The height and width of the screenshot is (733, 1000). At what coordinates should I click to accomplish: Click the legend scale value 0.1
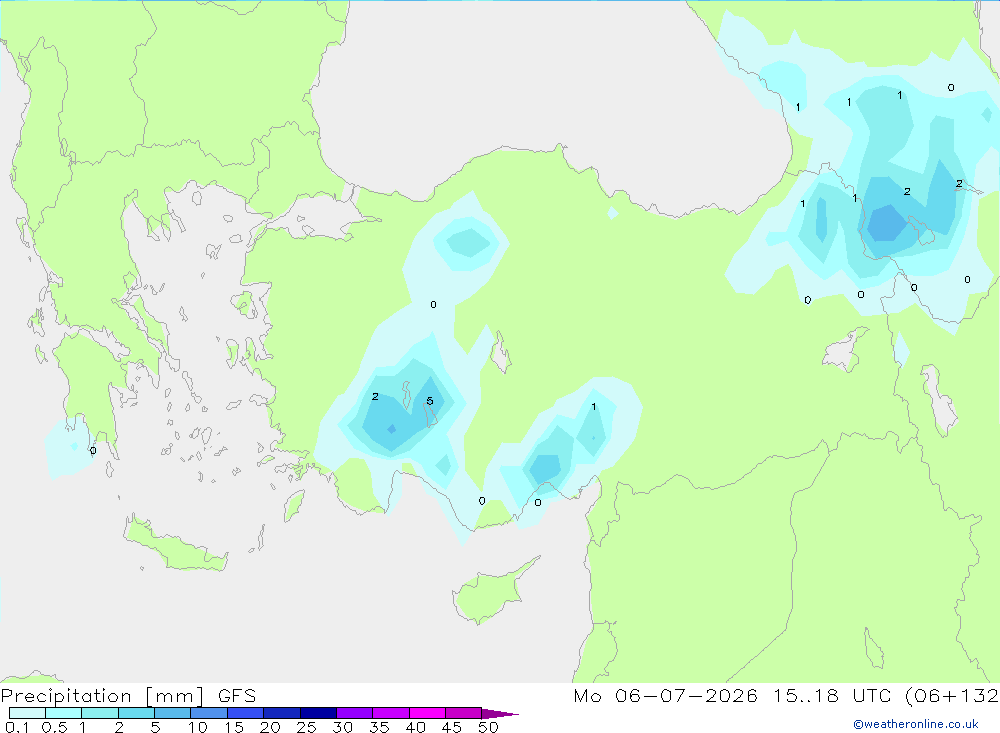17,727
